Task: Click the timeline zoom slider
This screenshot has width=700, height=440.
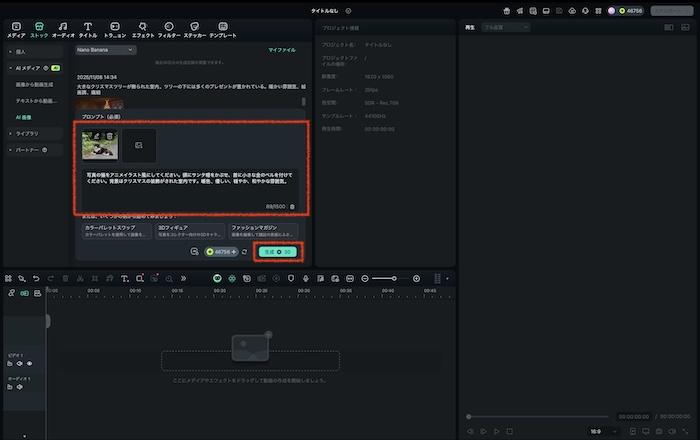Action: (385, 278)
